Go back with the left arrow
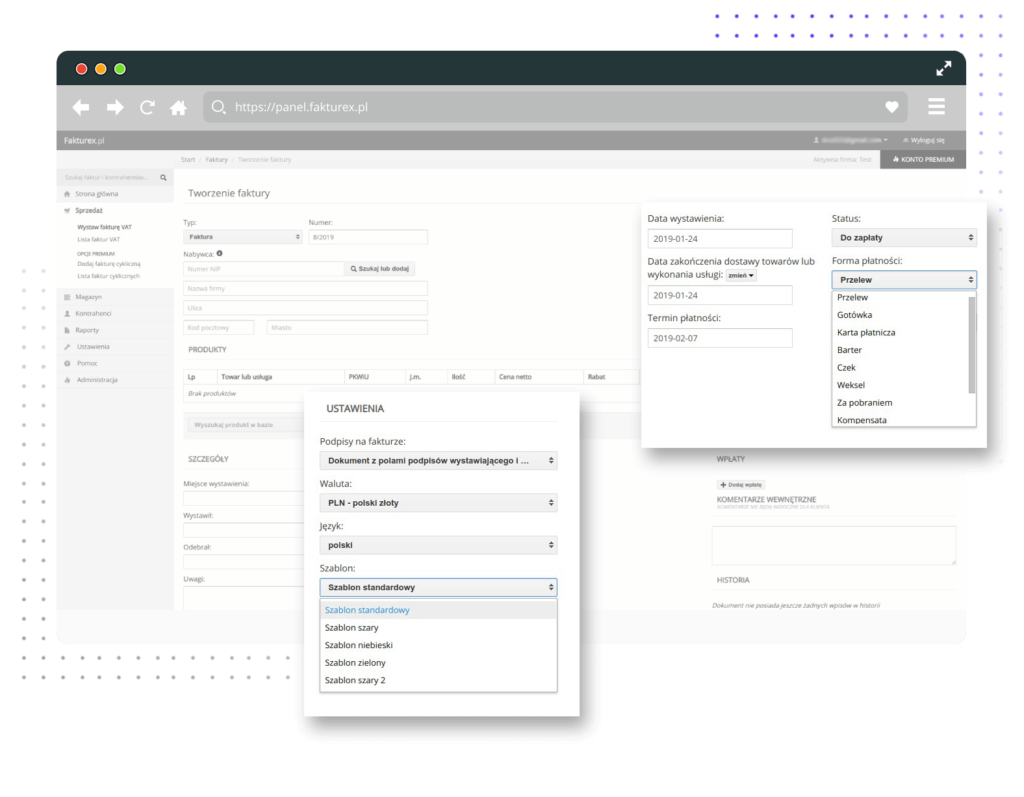 pyautogui.click(x=81, y=107)
